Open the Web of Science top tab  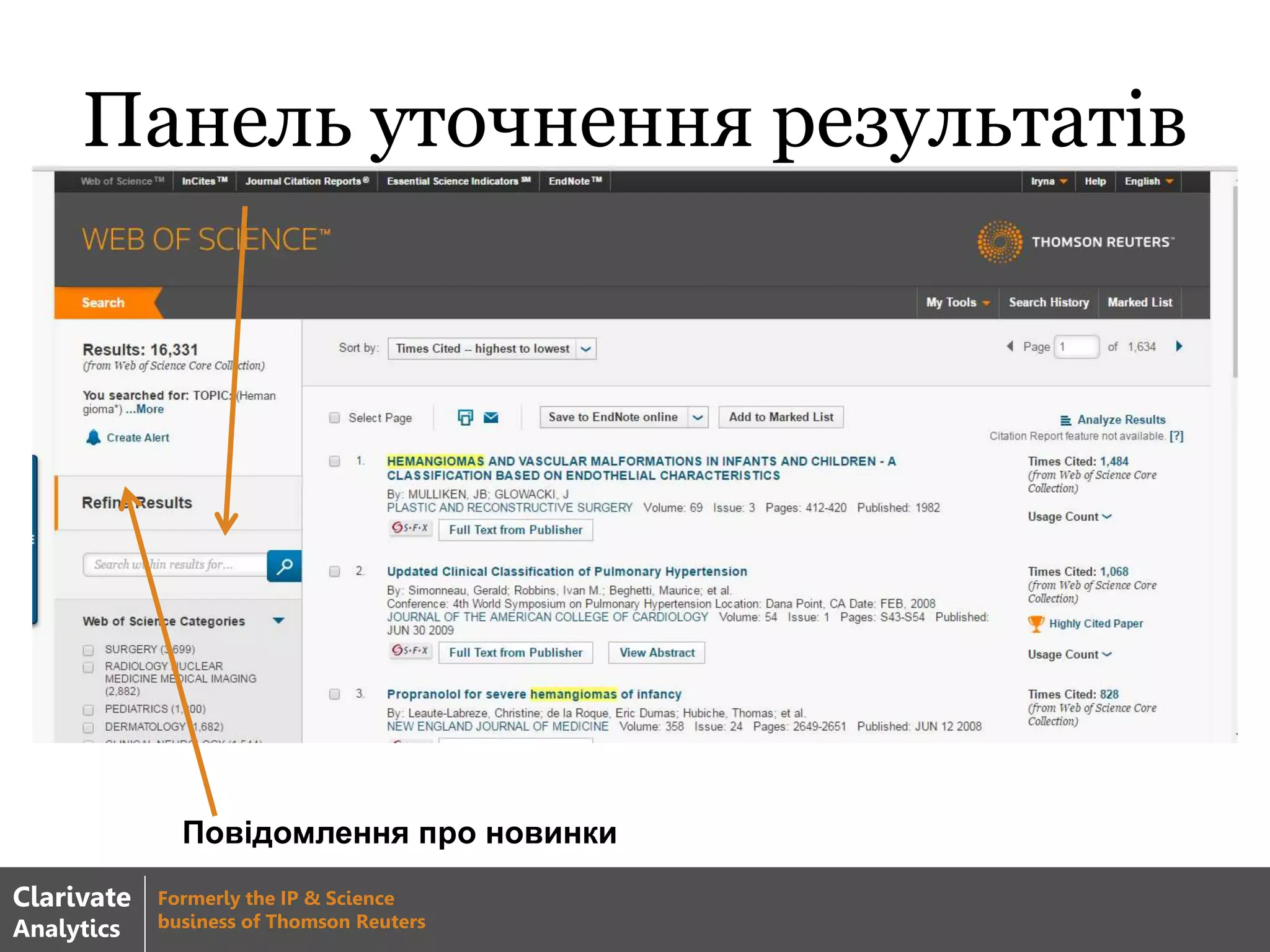[x=122, y=181]
